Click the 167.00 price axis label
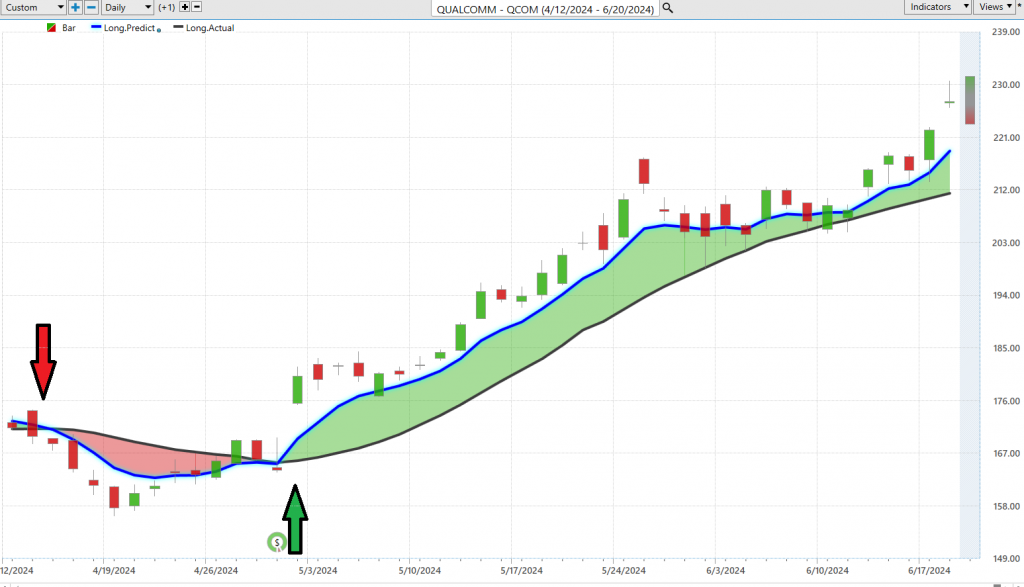This screenshot has width=1024, height=587. pos(1005,454)
